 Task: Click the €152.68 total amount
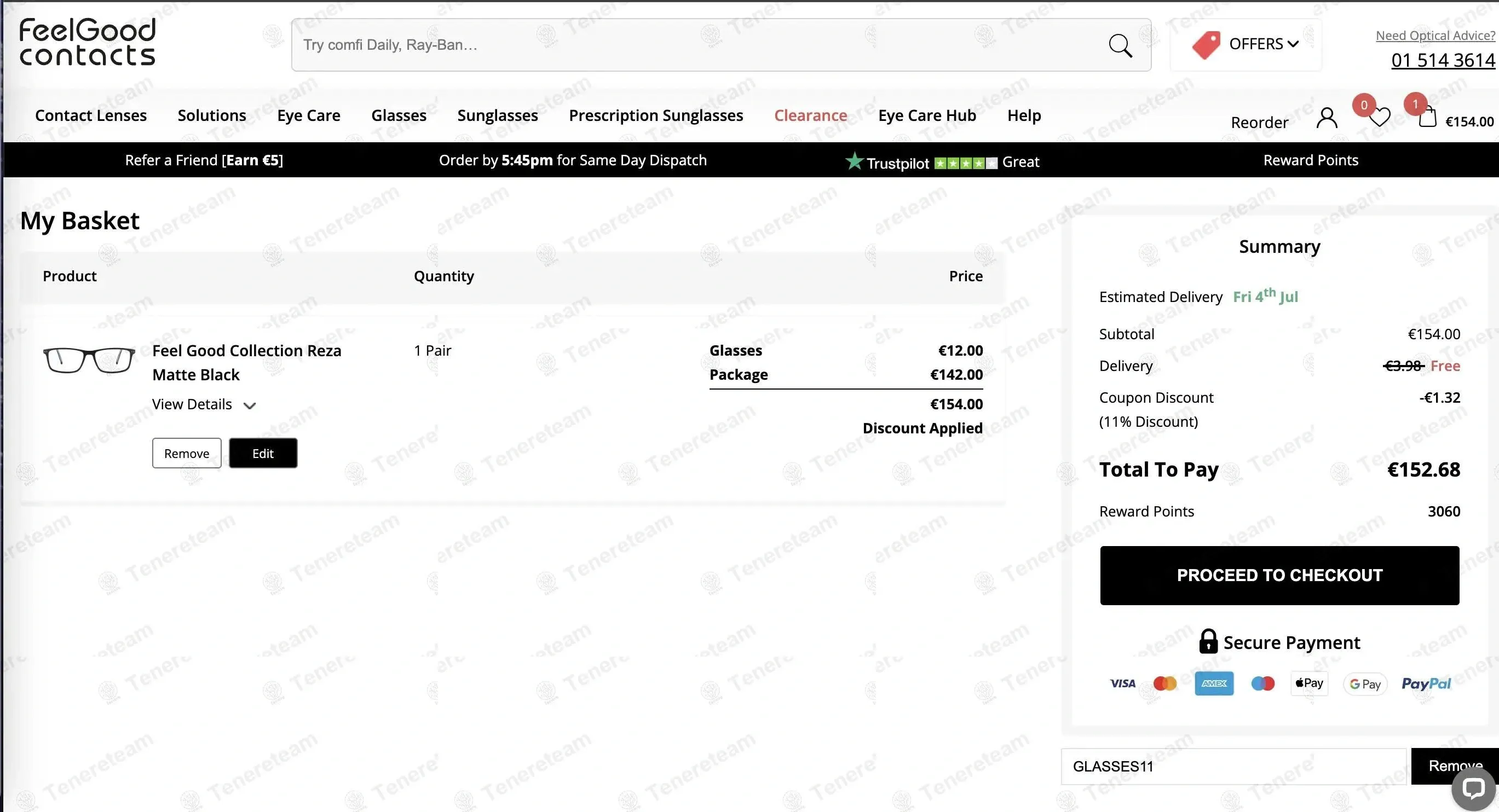point(1424,469)
